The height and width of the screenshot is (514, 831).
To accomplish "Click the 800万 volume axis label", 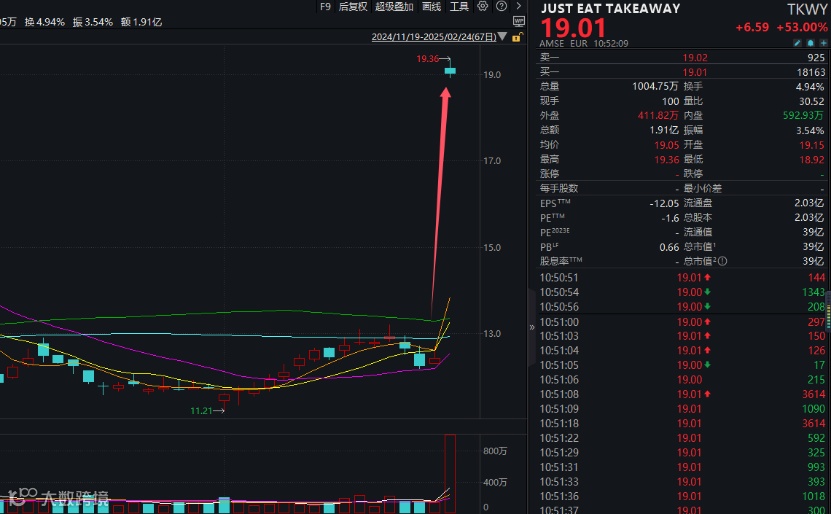I will [x=495, y=451].
